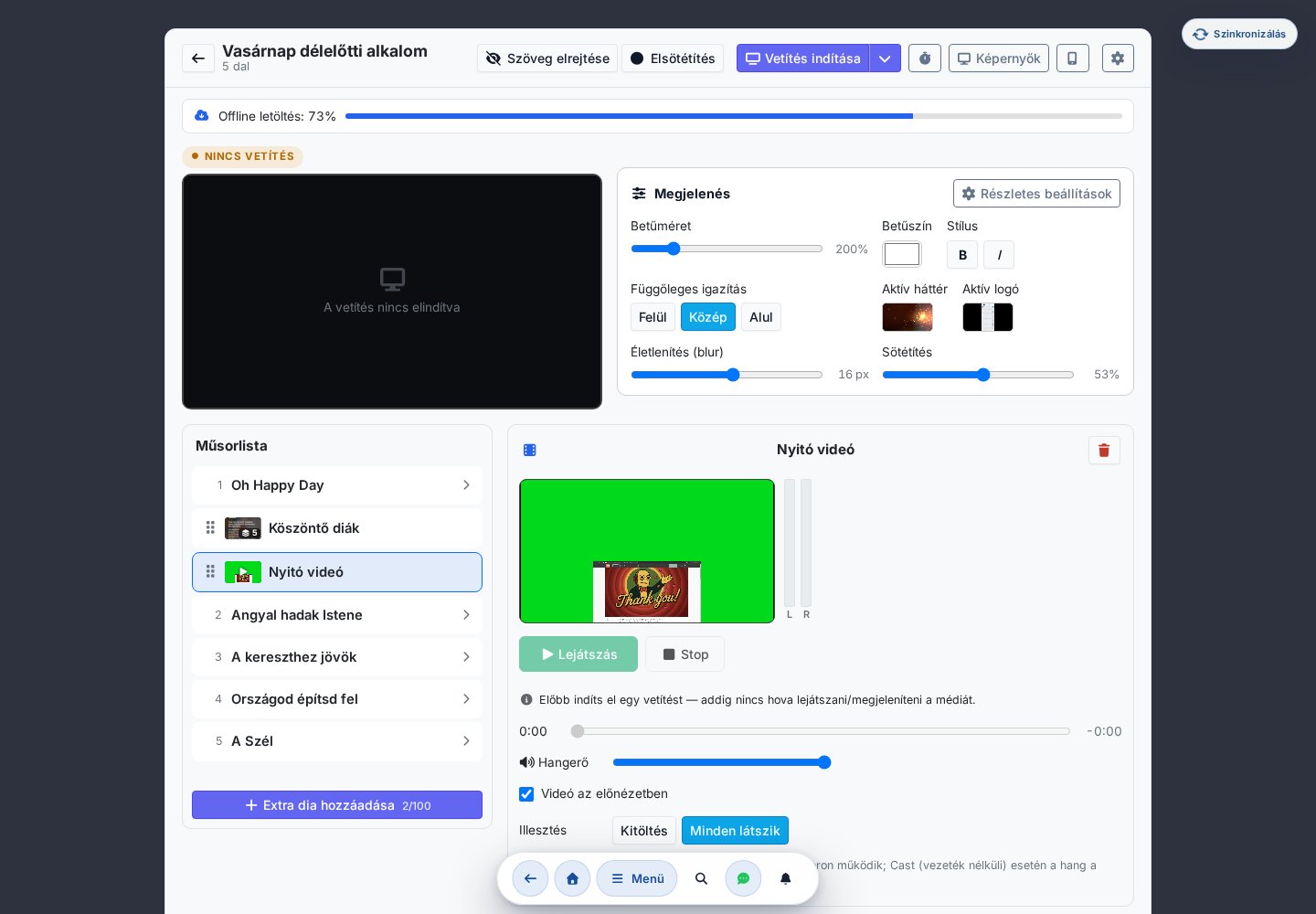Toggle bold style B button

962,255
